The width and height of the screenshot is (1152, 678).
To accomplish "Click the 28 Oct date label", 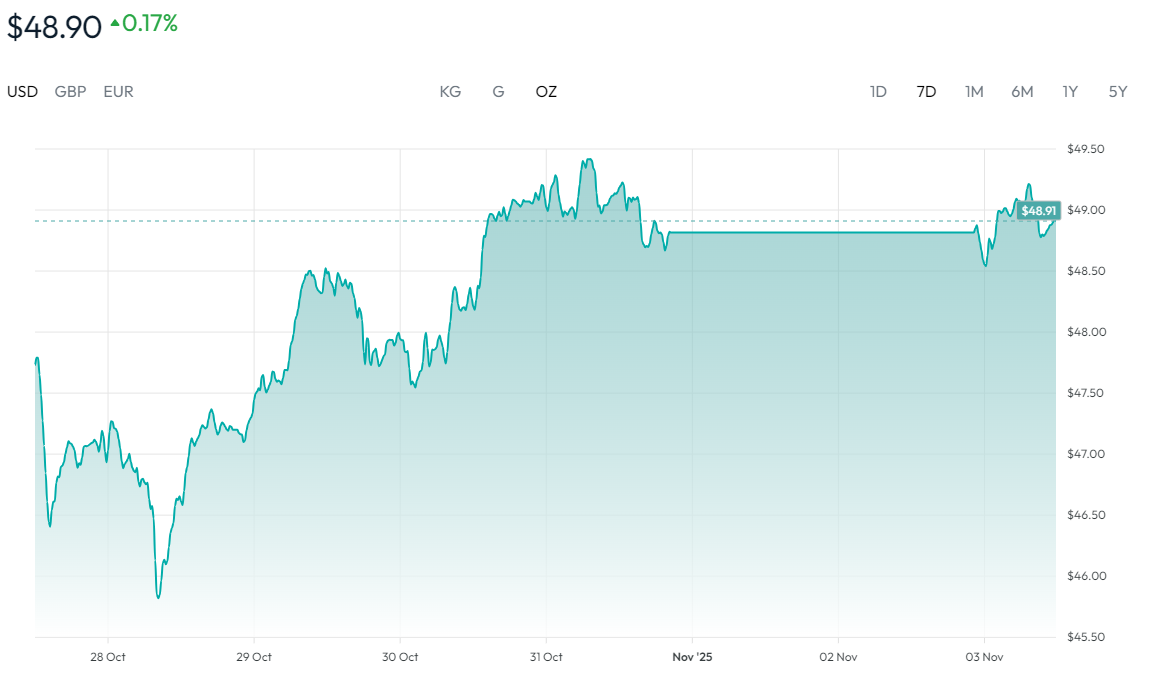I will [107, 657].
